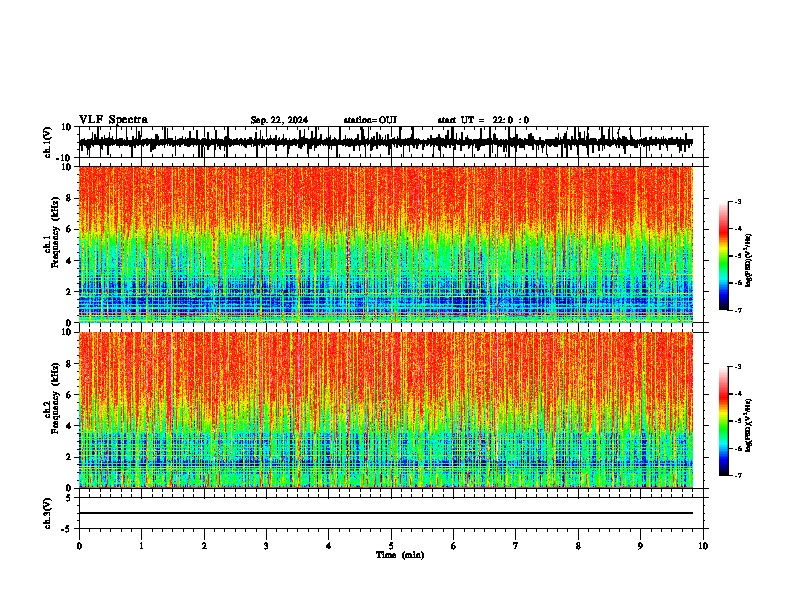Click time axis tick label "1"
Screen dimensions: 792x612
(141, 546)
